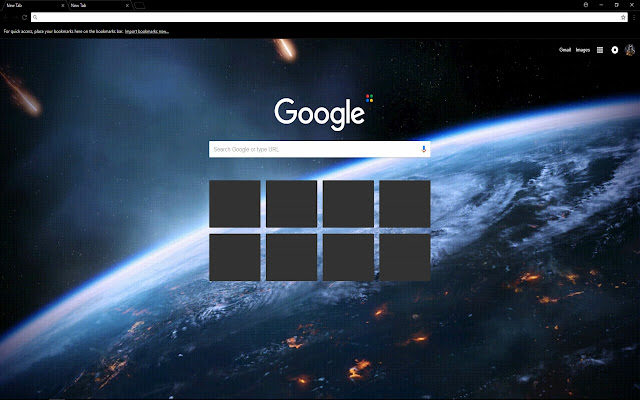Open Google notifications bell icon
Viewport: 640px width, 400px height.
pos(615,50)
